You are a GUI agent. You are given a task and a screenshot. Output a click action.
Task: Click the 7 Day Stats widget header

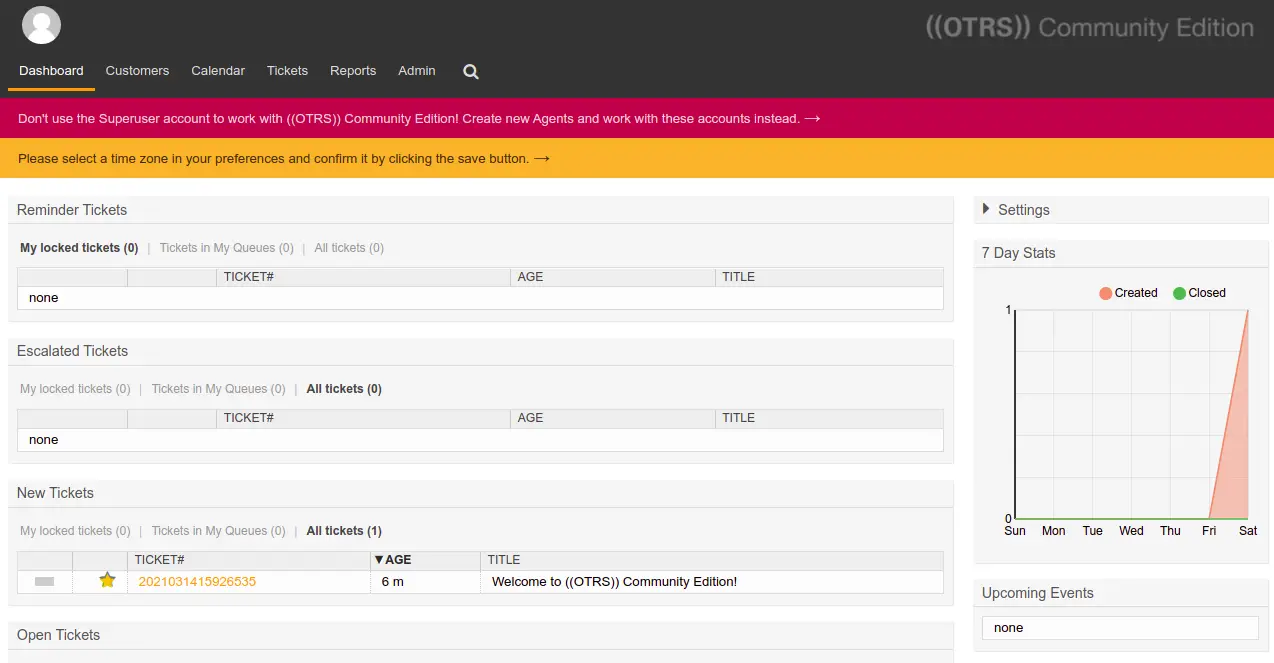click(x=1121, y=253)
